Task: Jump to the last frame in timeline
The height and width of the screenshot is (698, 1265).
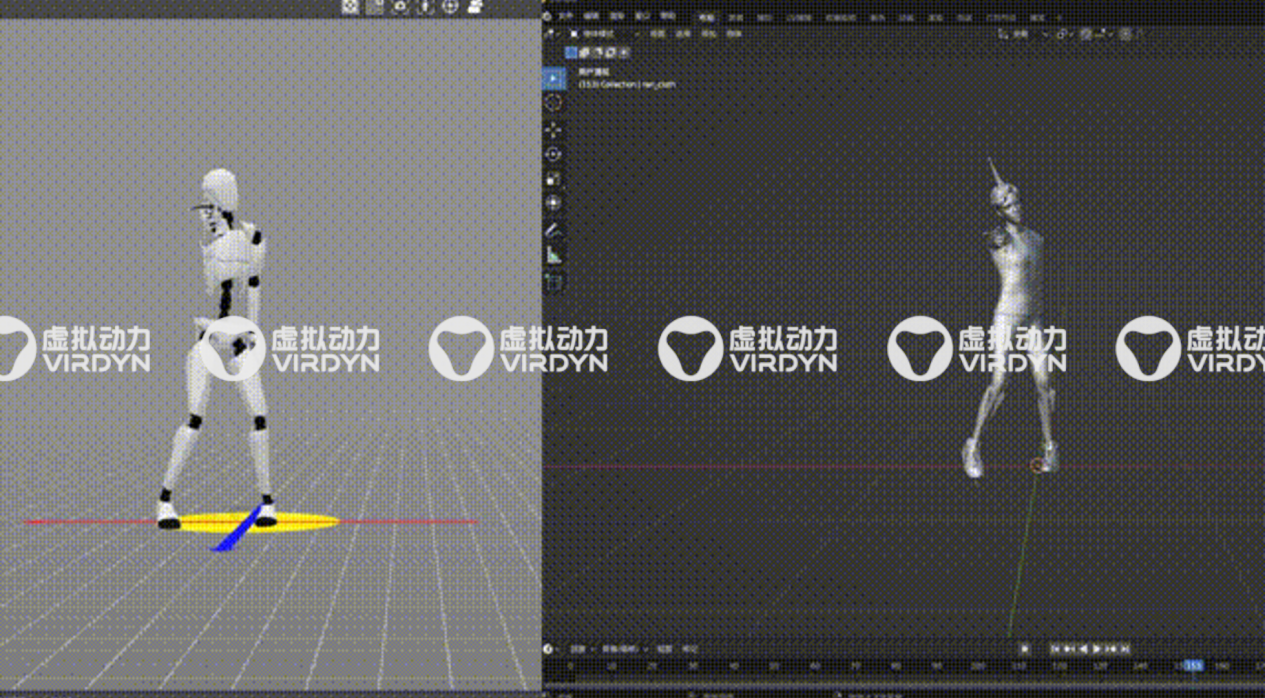Action: tap(1125, 648)
